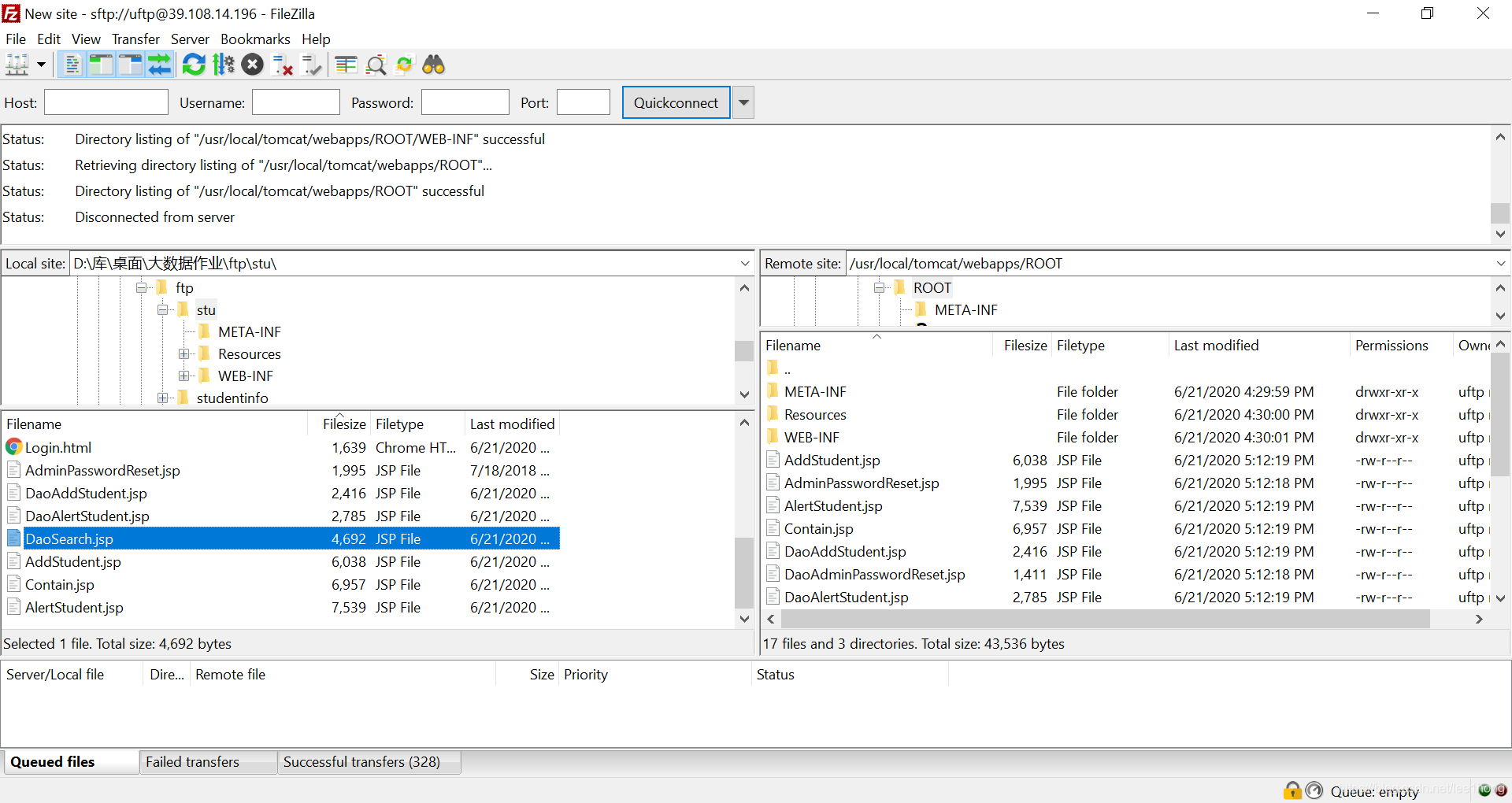The image size is (1512, 803).
Task: Open the Remote site path dropdown
Action: pyautogui.click(x=1501, y=264)
